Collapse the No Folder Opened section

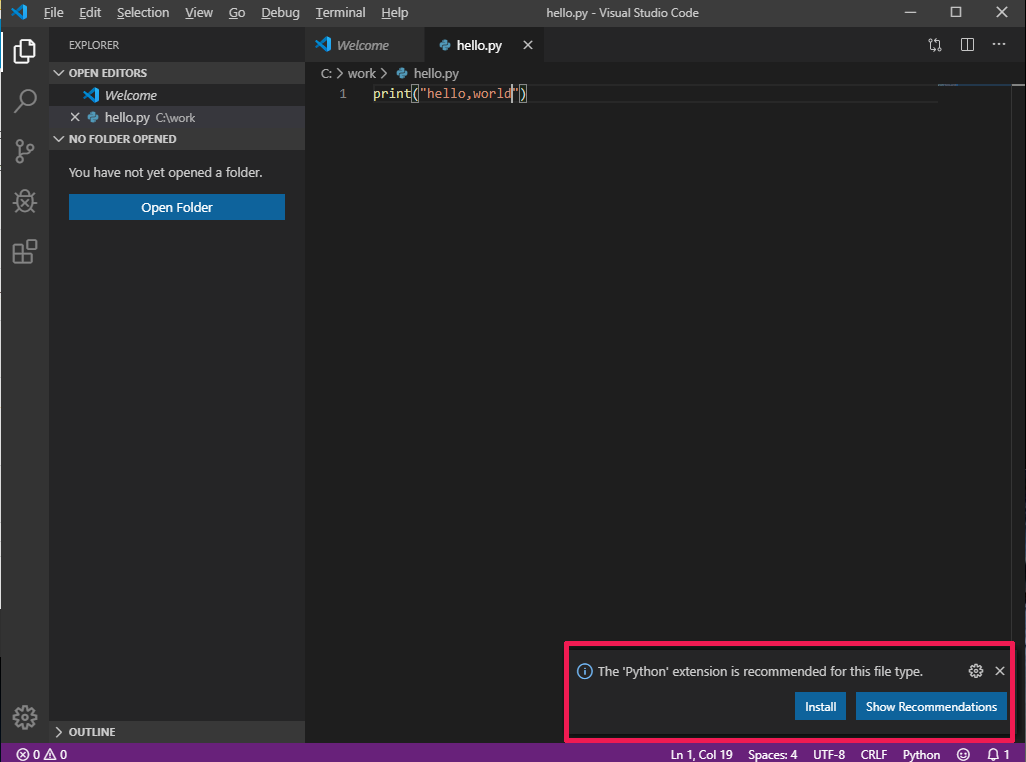coord(59,139)
